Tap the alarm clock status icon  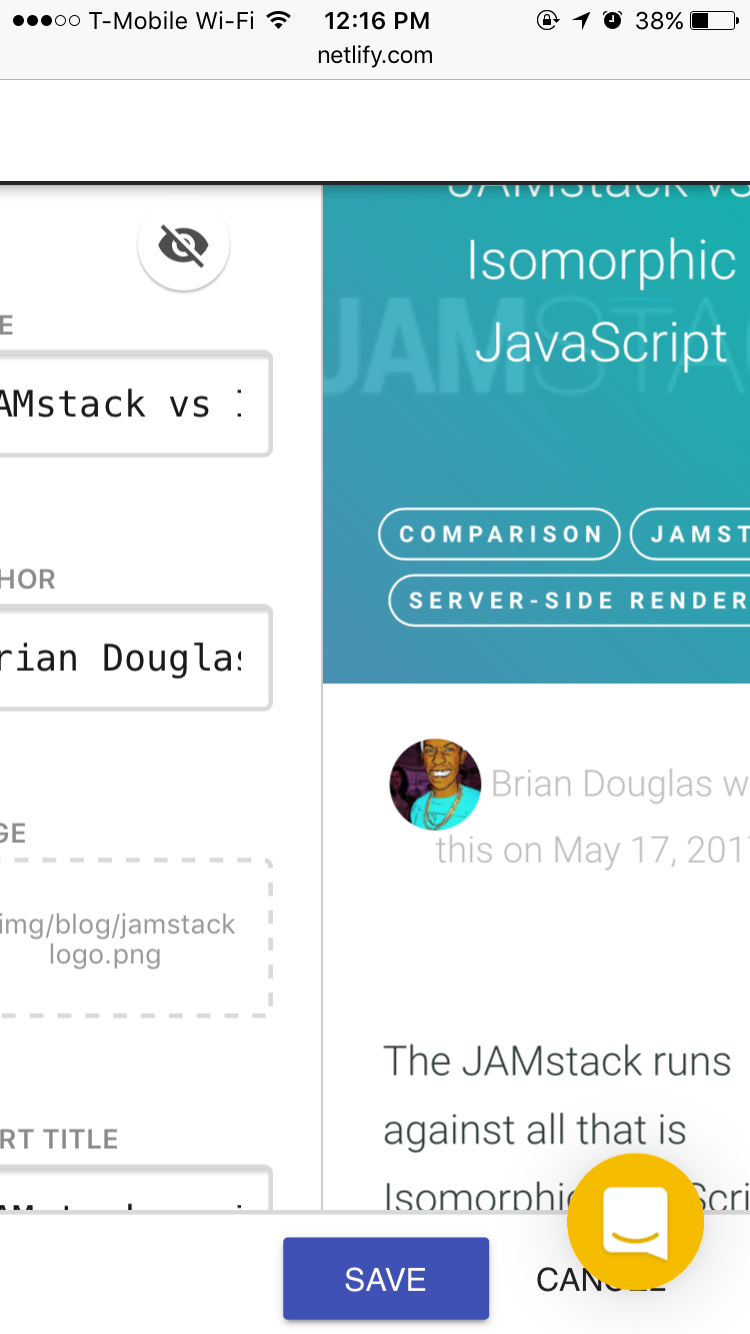coord(613,20)
